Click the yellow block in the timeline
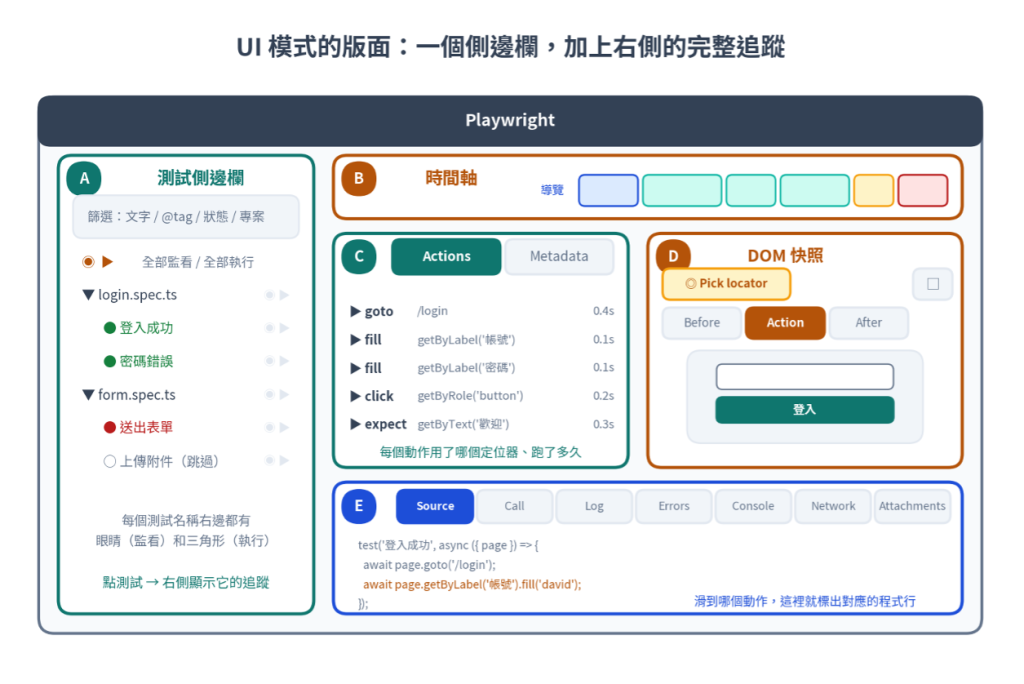Screen dimensions: 1024x684 click(873, 190)
